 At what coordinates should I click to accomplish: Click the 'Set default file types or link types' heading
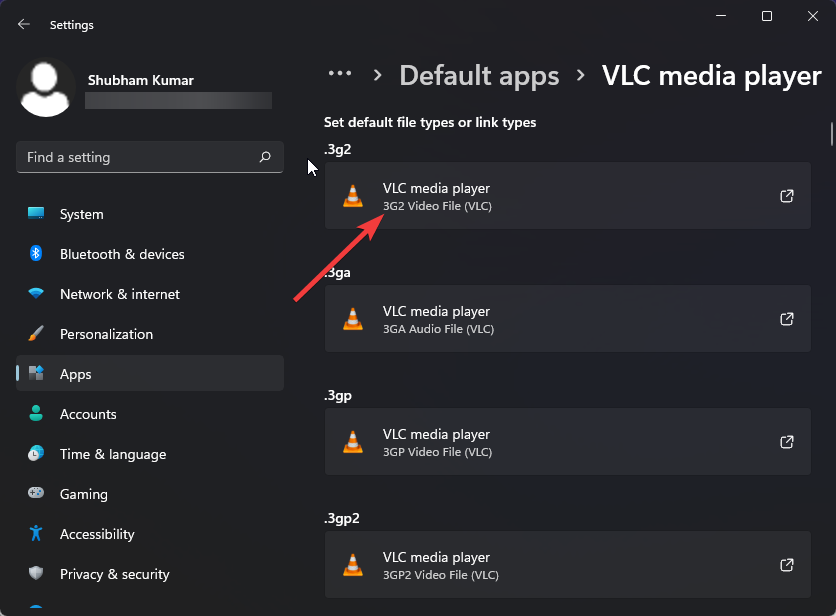coord(430,122)
